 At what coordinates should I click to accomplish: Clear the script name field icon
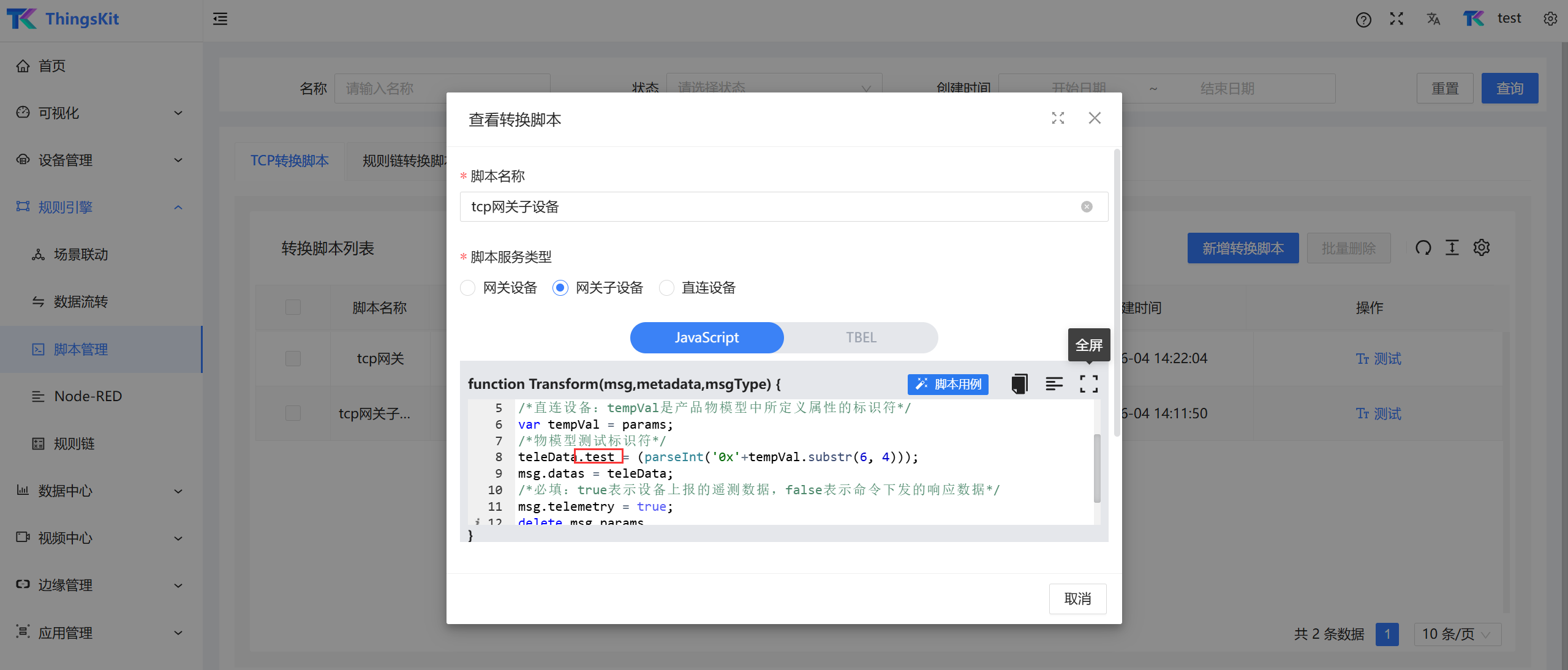(1087, 207)
